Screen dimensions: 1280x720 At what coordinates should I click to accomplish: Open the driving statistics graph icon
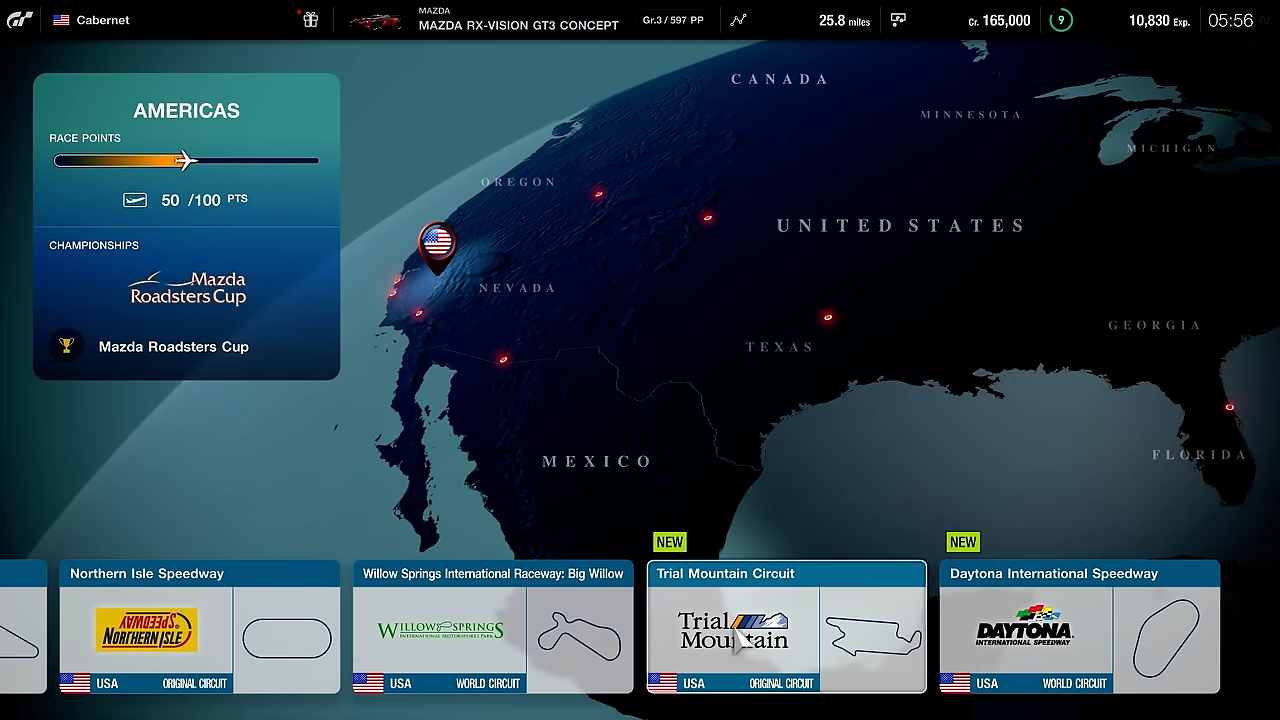(x=738, y=20)
